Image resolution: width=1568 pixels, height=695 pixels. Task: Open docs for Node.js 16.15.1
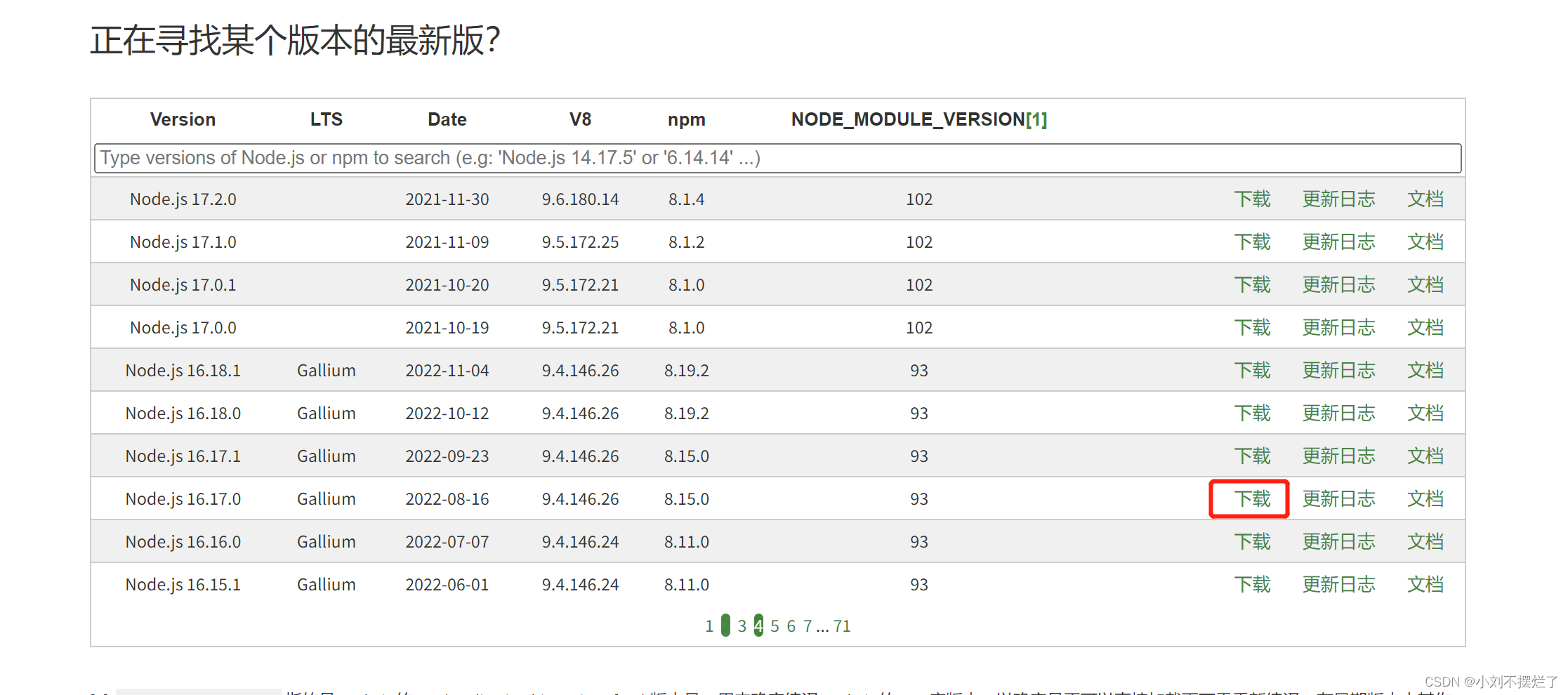(1425, 585)
